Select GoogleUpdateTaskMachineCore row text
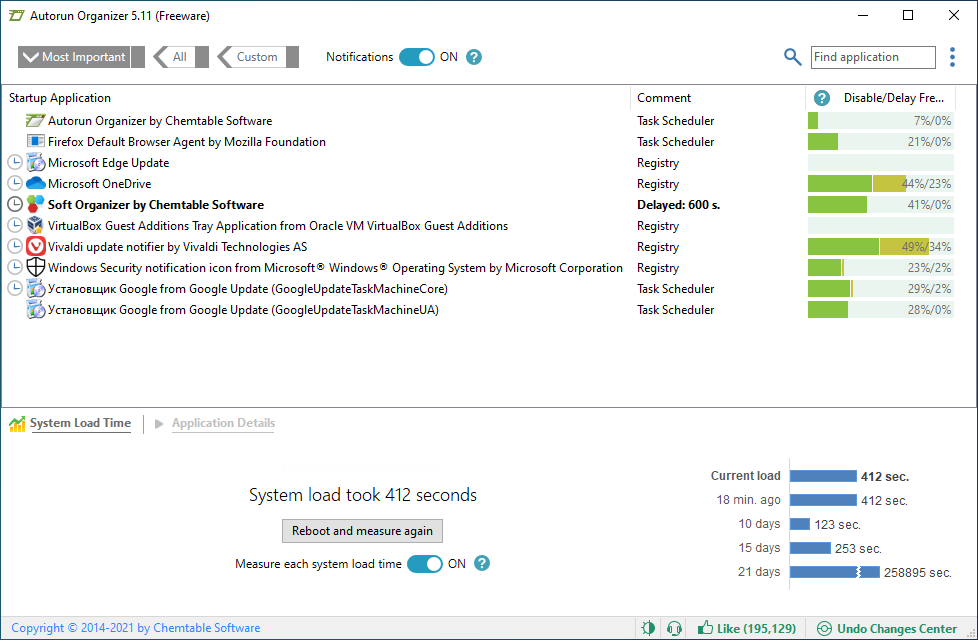 248,289
